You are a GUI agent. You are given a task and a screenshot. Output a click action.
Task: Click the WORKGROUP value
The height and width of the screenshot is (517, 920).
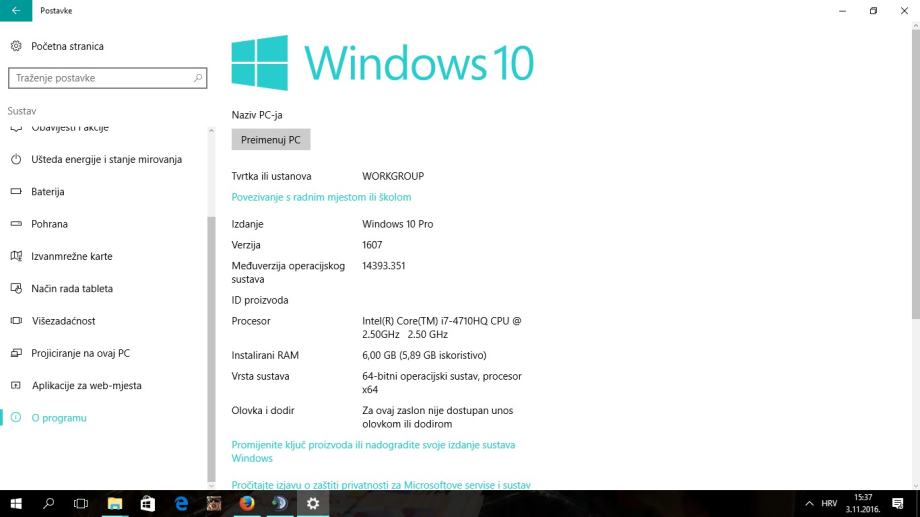pyautogui.click(x=393, y=175)
